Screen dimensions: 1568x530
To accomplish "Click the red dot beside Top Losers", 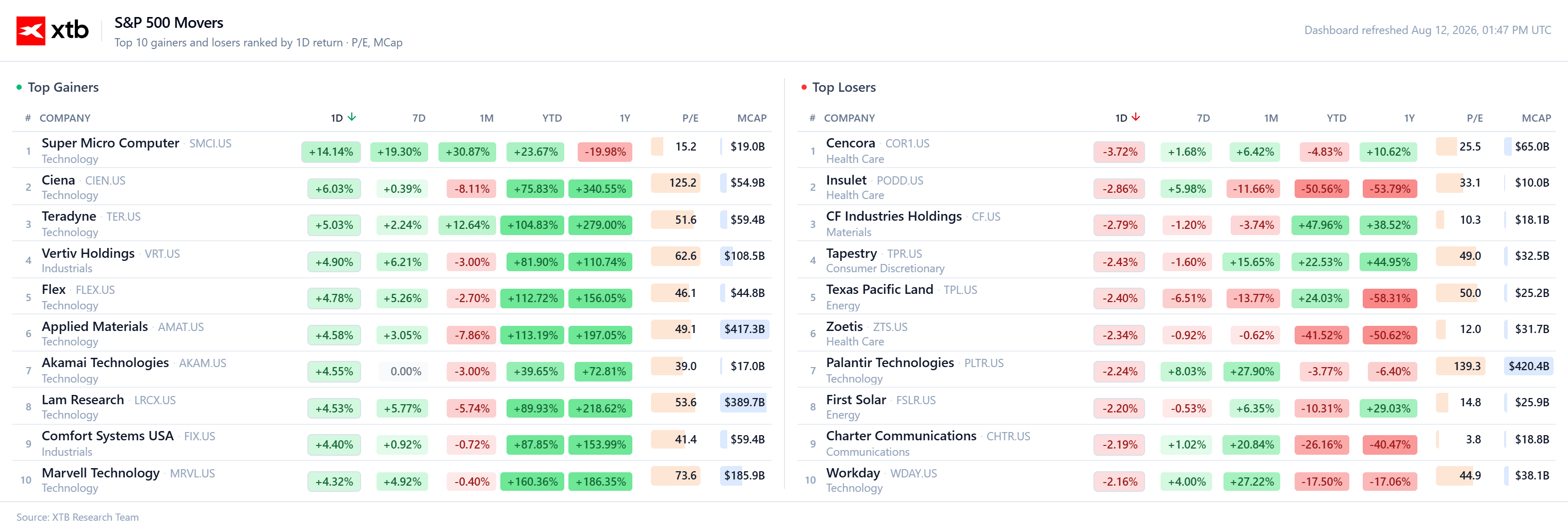I will pos(804,87).
